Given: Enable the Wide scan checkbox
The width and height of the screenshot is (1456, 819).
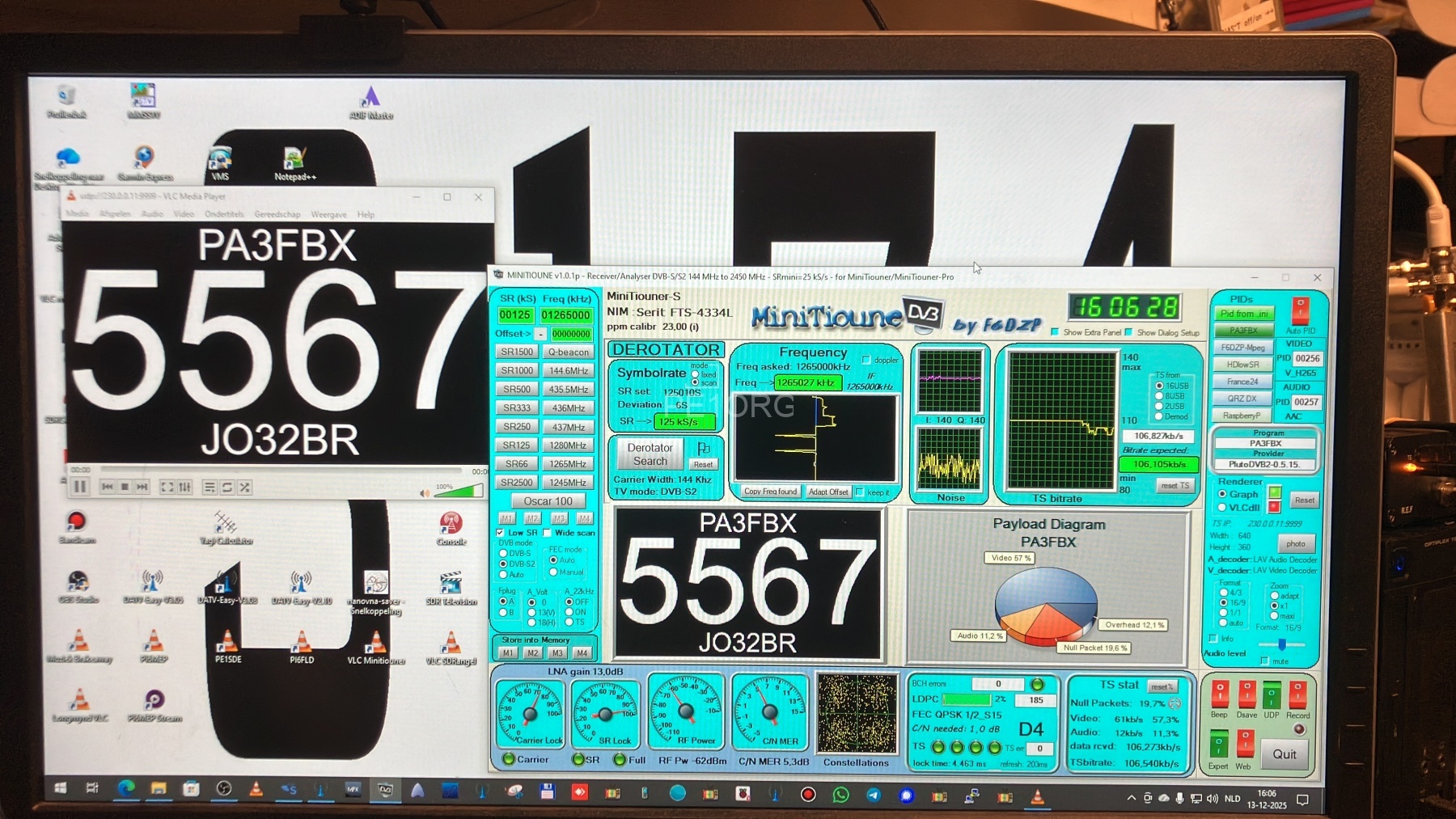Looking at the screenshot, I should pos(548,533).
